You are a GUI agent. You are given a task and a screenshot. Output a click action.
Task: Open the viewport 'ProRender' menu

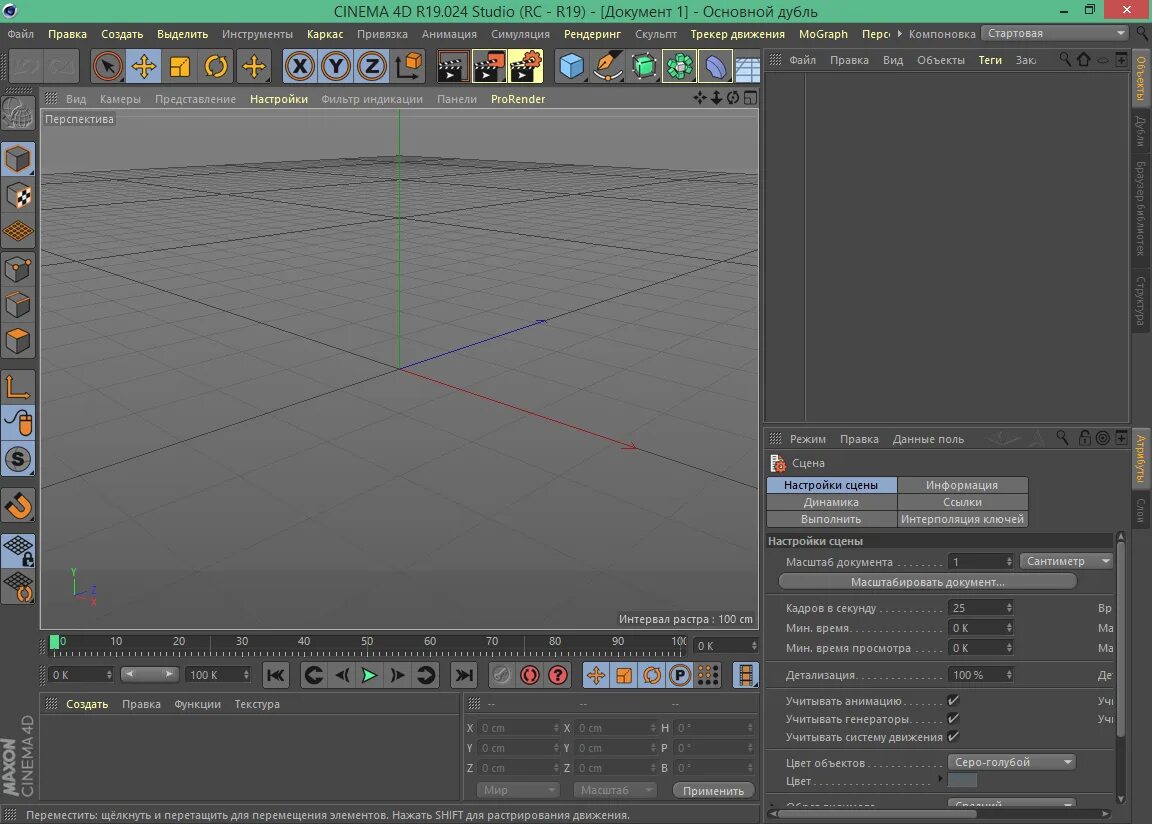(x=518, y=99)
